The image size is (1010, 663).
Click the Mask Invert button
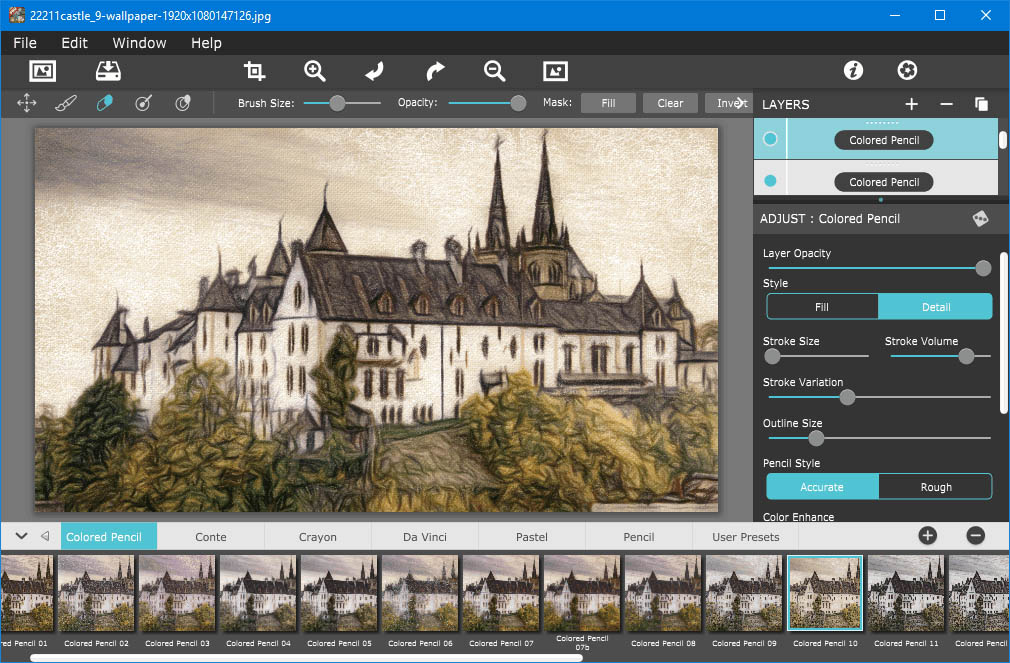click(729, 103)
